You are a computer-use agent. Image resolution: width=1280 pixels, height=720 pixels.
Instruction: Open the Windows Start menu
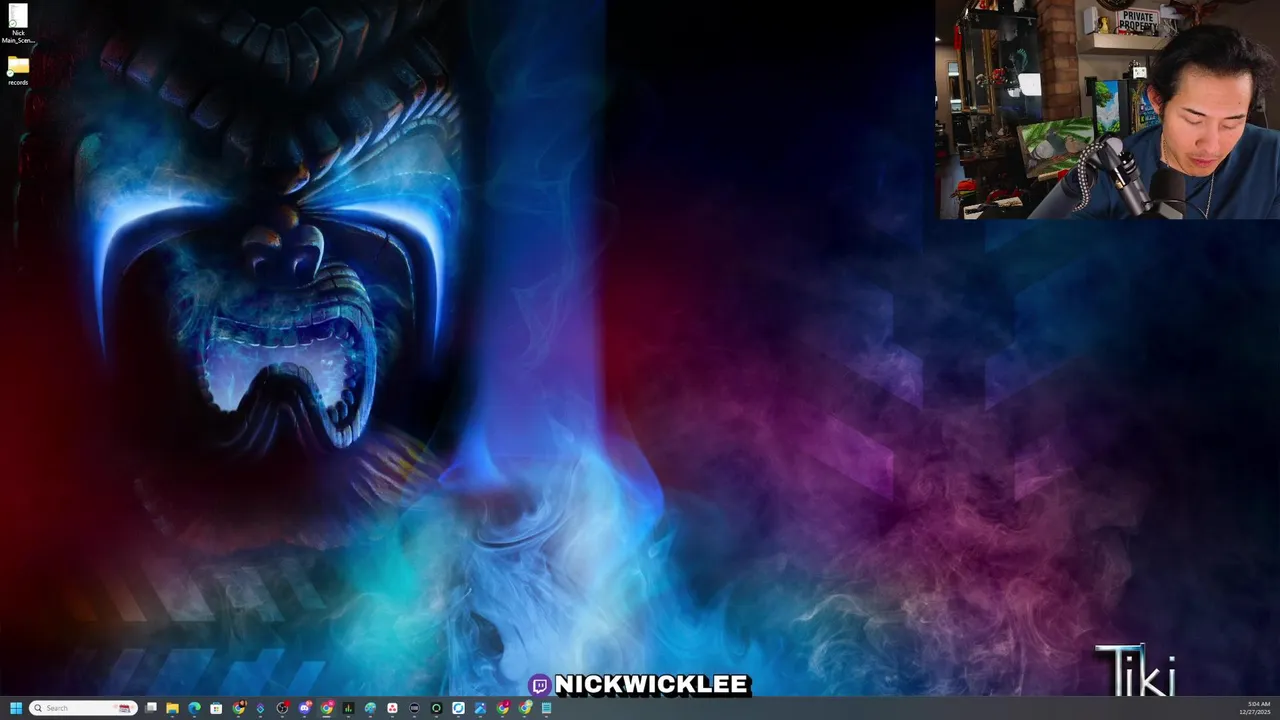click(16, 708)
